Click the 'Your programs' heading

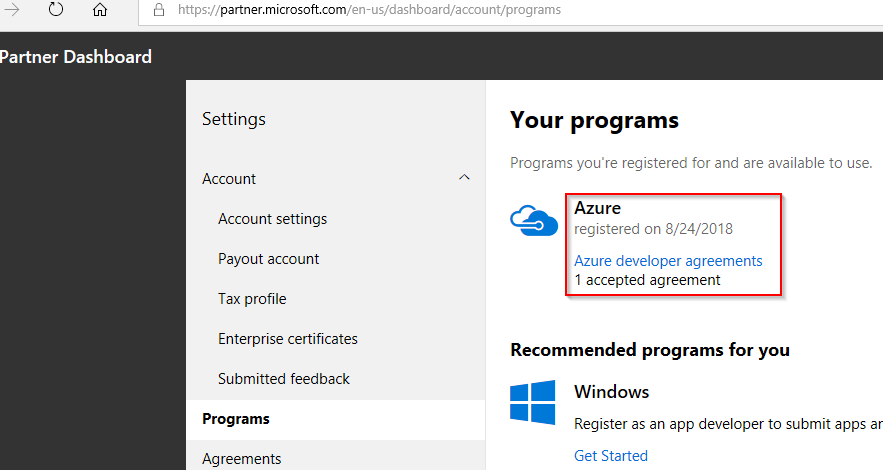[595, 121]
